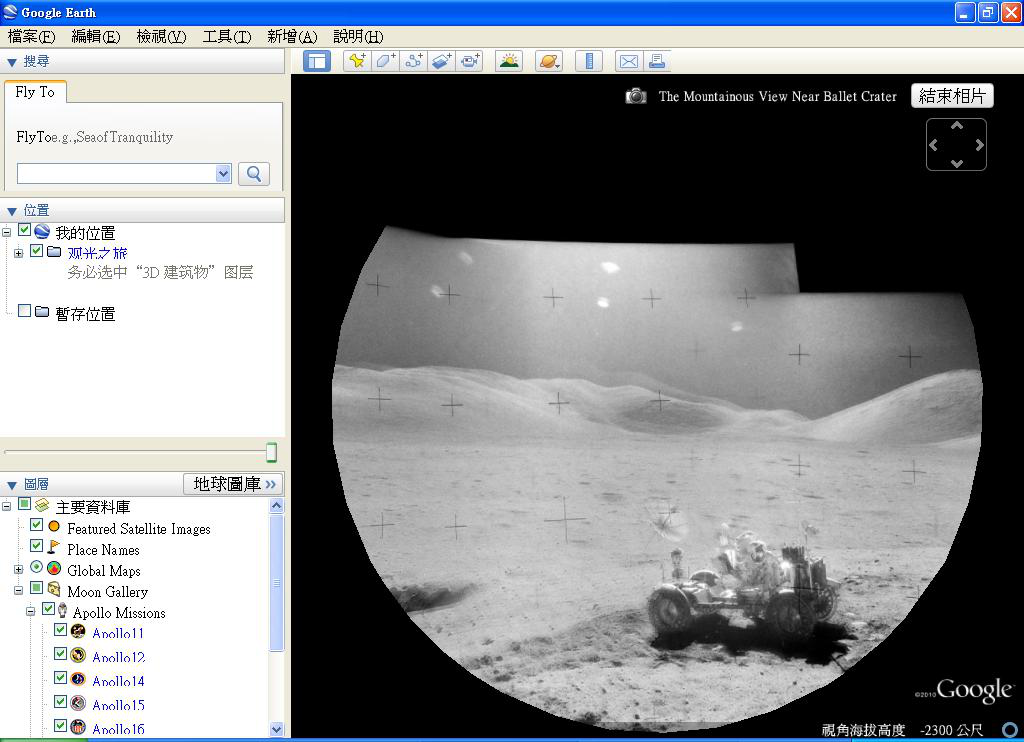Pan the photo left with the arrow
This screenshot has width=1024, height=742.
(933, 145)
